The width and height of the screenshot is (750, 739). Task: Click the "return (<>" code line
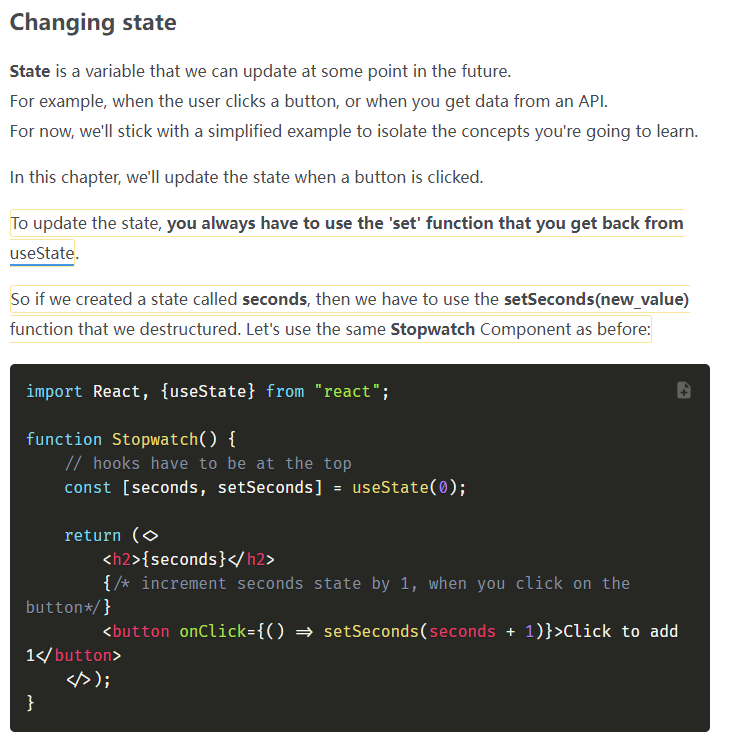[111, 535]
